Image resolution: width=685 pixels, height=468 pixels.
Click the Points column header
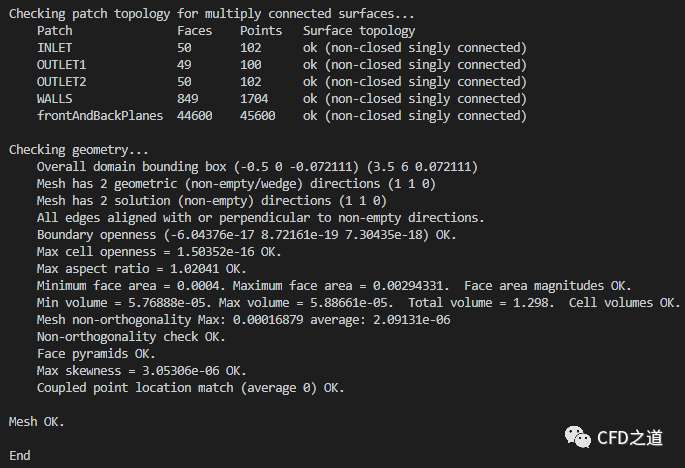[261, 31]
